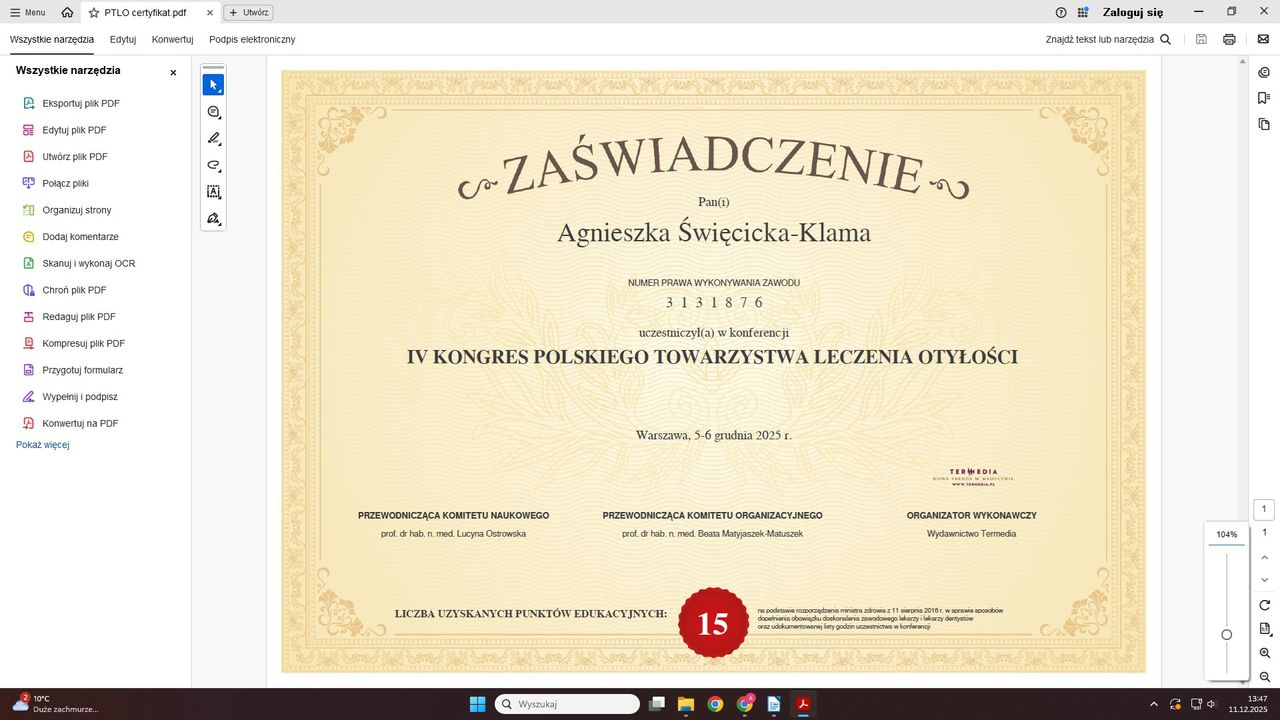Image resolution: width=1280 pixels, height=720 pixels.
Task: Switch to the Edytuj tab
Action: pyautogui.click(x=123, y=39)
